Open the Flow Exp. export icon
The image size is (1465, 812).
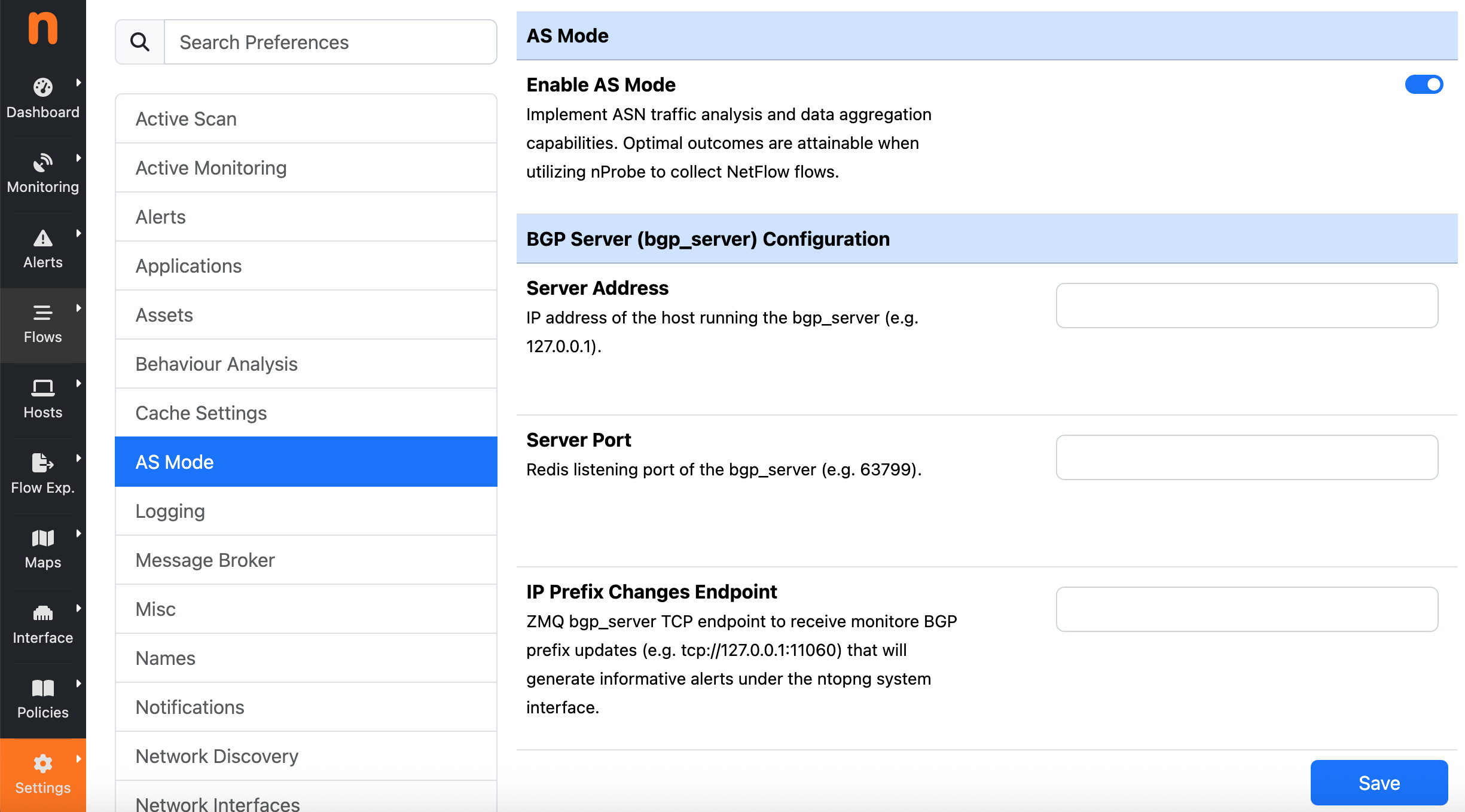tap(42, 463)
